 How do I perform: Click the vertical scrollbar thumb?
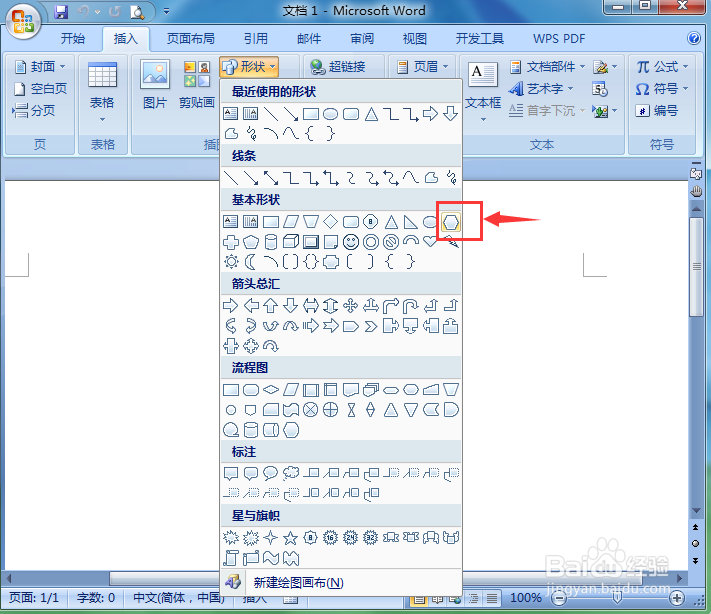click(696, 267)
